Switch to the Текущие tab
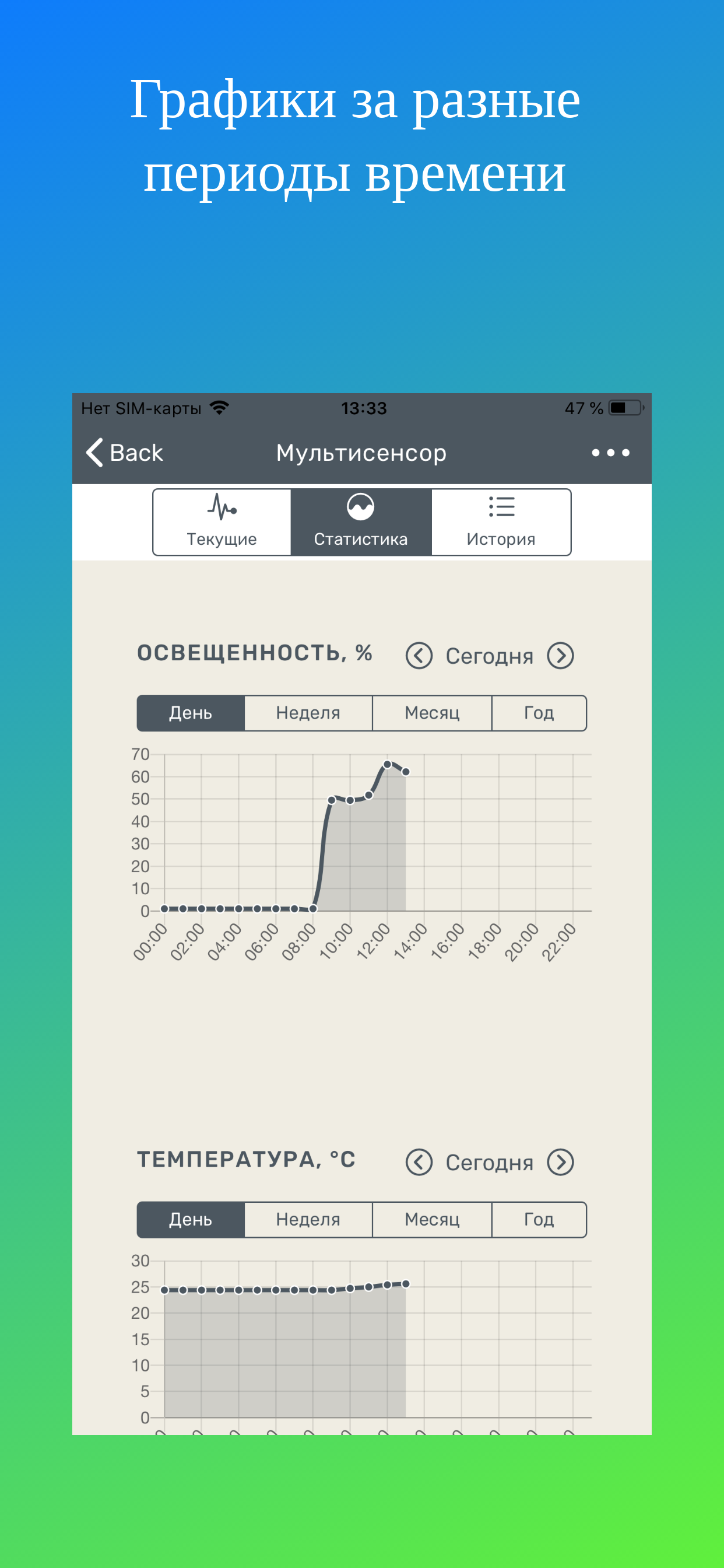Viewport: 724px width, 1568px height. (222, 521)
